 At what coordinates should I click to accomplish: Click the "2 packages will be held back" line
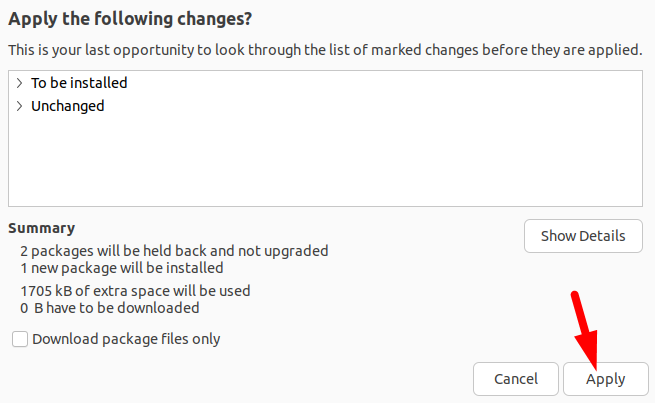click(x=174, y=250)
